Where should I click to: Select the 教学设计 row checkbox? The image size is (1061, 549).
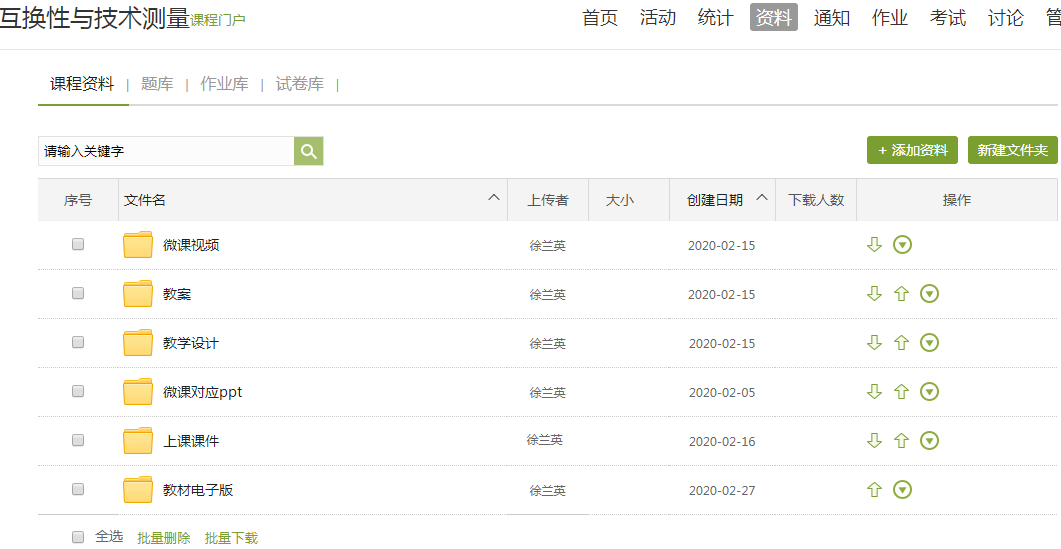point(78,342)
